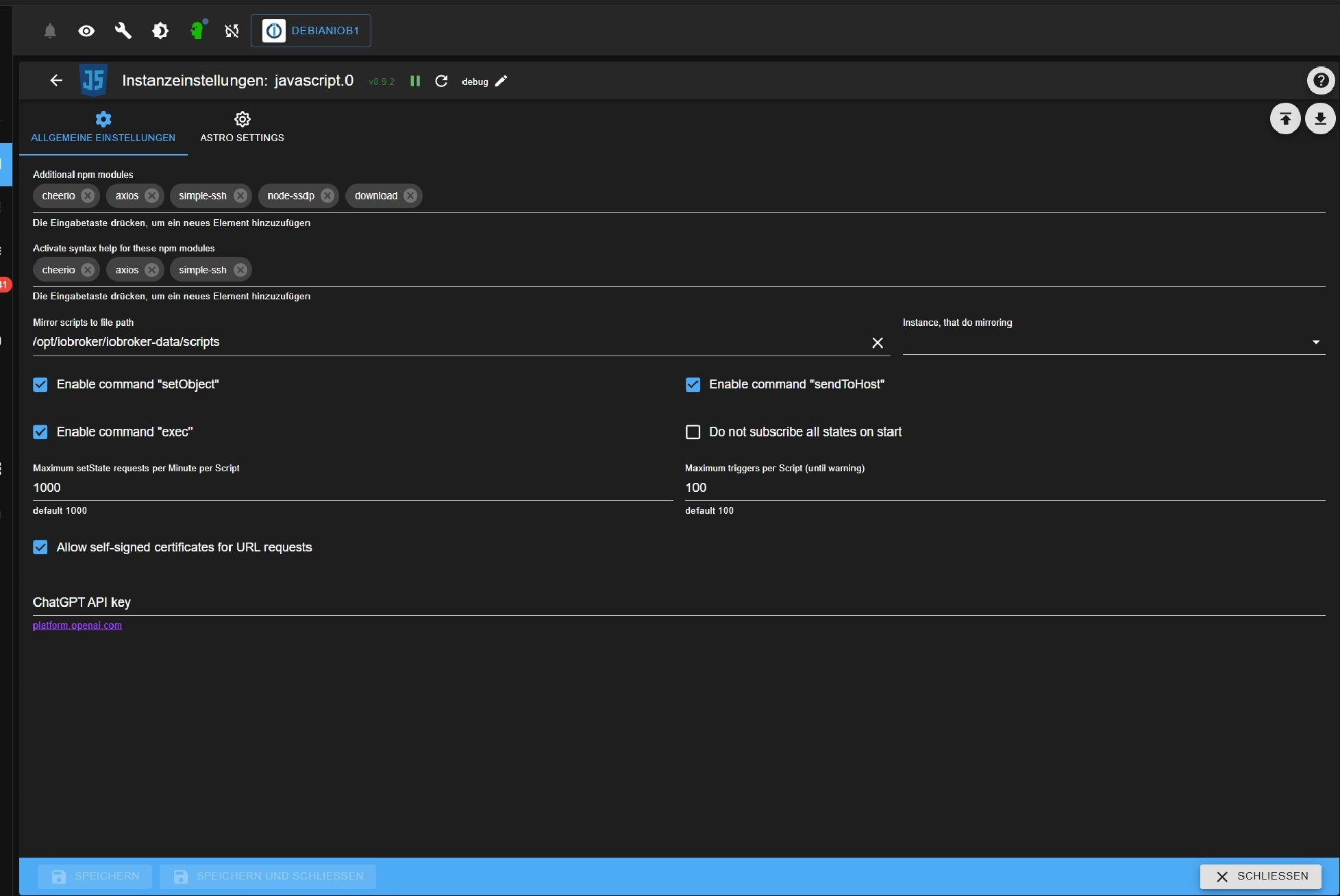Pause the javascript.0 instance
Screen dimensions: 1340x896
click(415, 81)
